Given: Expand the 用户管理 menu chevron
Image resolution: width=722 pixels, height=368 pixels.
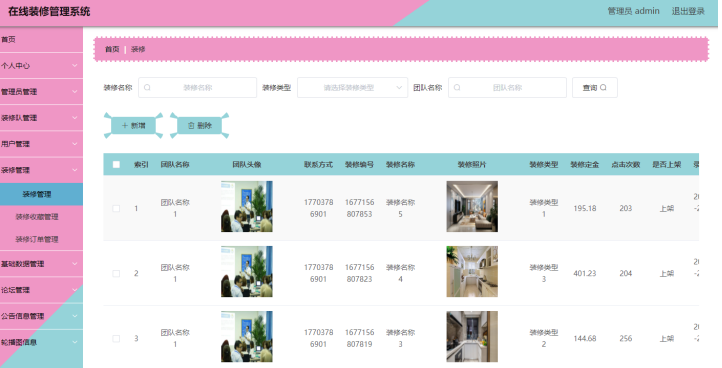Looking at the screenshot, I should [x=75, y=144].
